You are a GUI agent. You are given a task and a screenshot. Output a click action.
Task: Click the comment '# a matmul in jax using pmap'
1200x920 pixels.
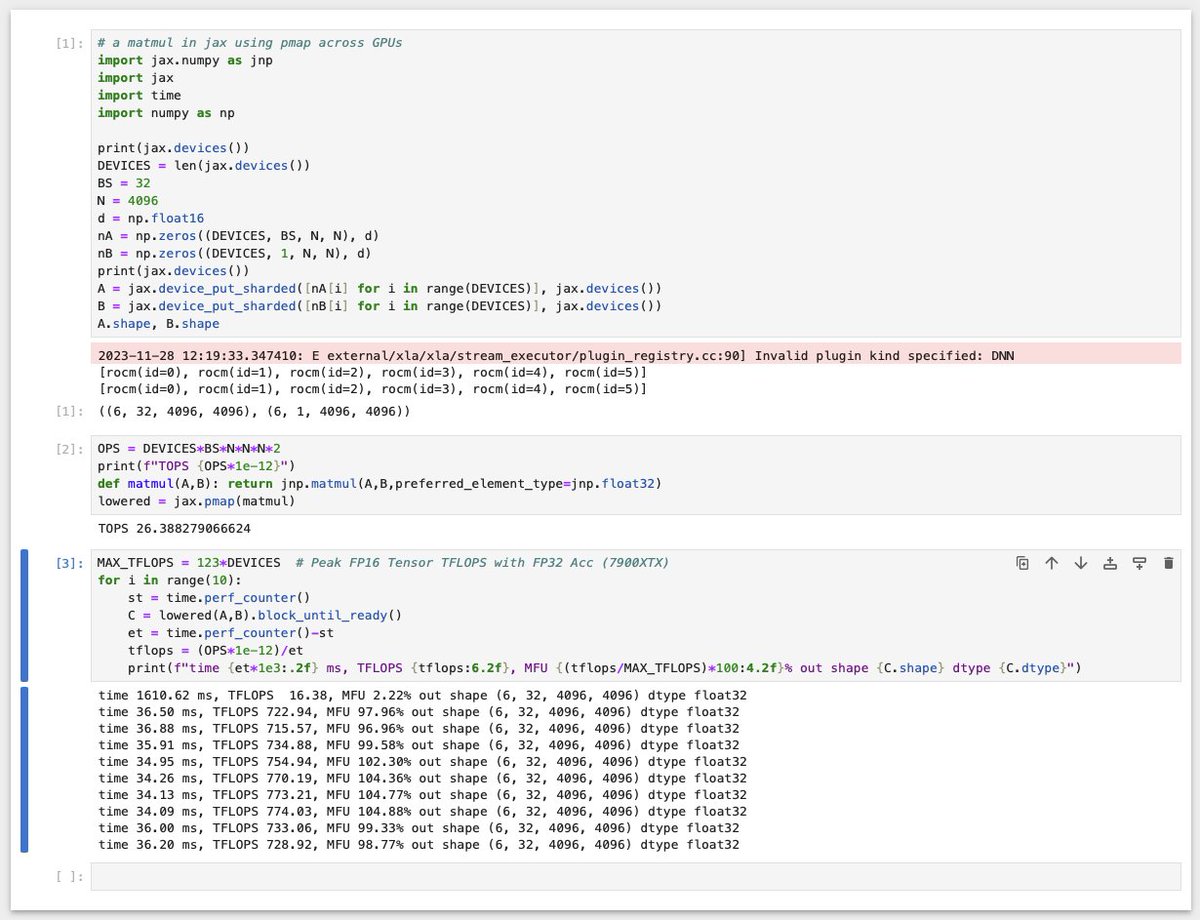pyautogui.click(x=250, y=43)
